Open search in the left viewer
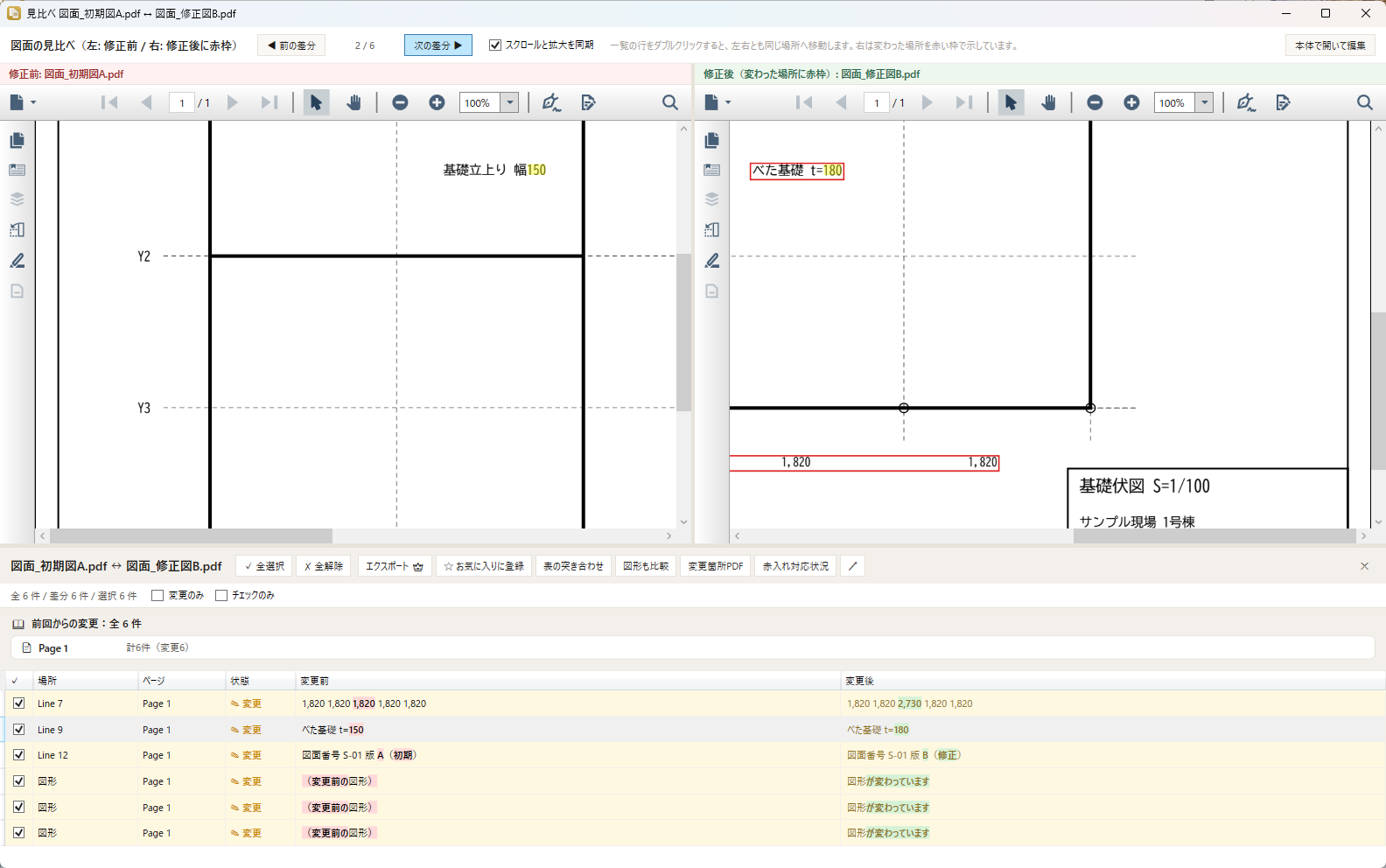The width and height of the screenshot is (1386, 868). point(670,102)
